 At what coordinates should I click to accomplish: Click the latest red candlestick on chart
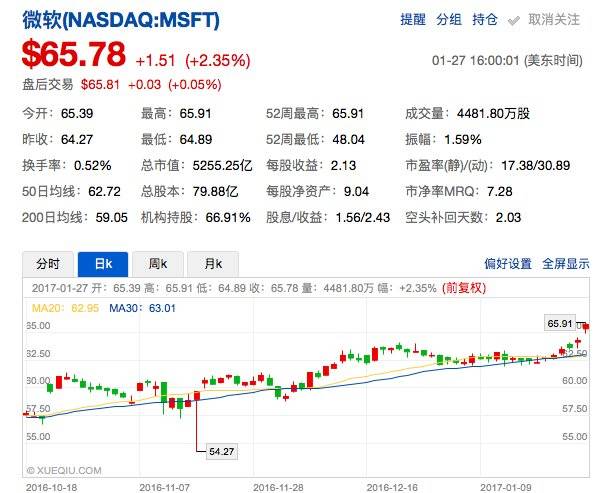click(x=586, y=327)
